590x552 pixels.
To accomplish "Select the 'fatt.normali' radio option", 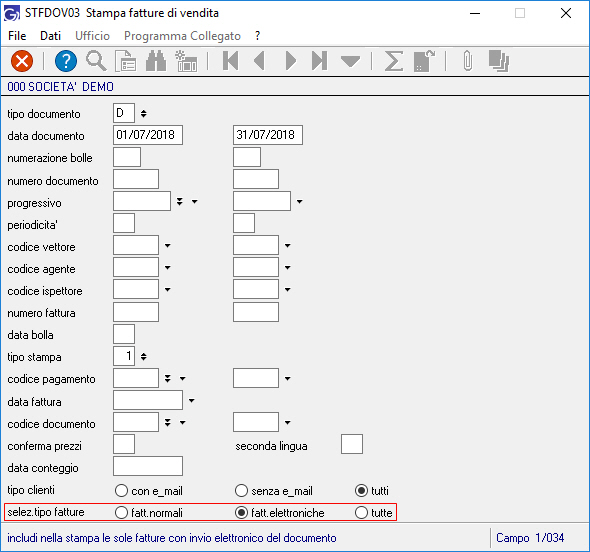I will (x=122, y=512).
